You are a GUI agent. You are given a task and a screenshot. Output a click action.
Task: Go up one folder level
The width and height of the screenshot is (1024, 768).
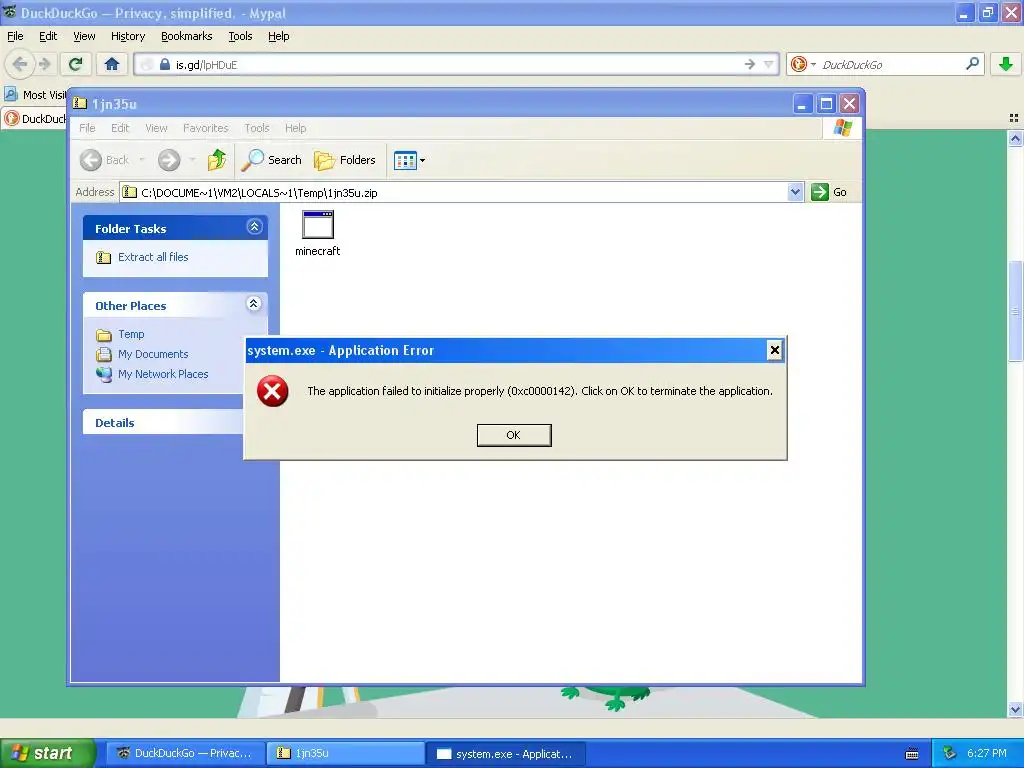click(217, 160)
